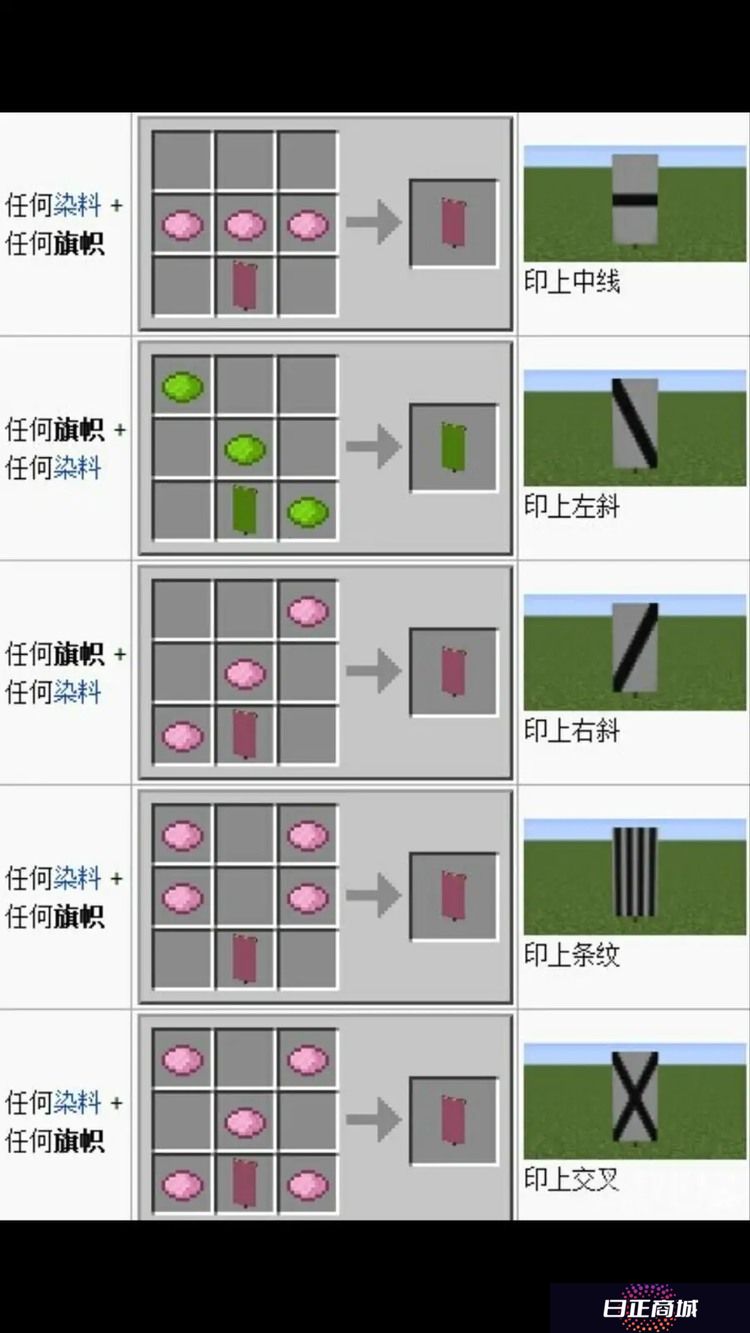Click the result banner of the crossed recipe
Screen dimensions: 750x1333
pos(453,1119)
